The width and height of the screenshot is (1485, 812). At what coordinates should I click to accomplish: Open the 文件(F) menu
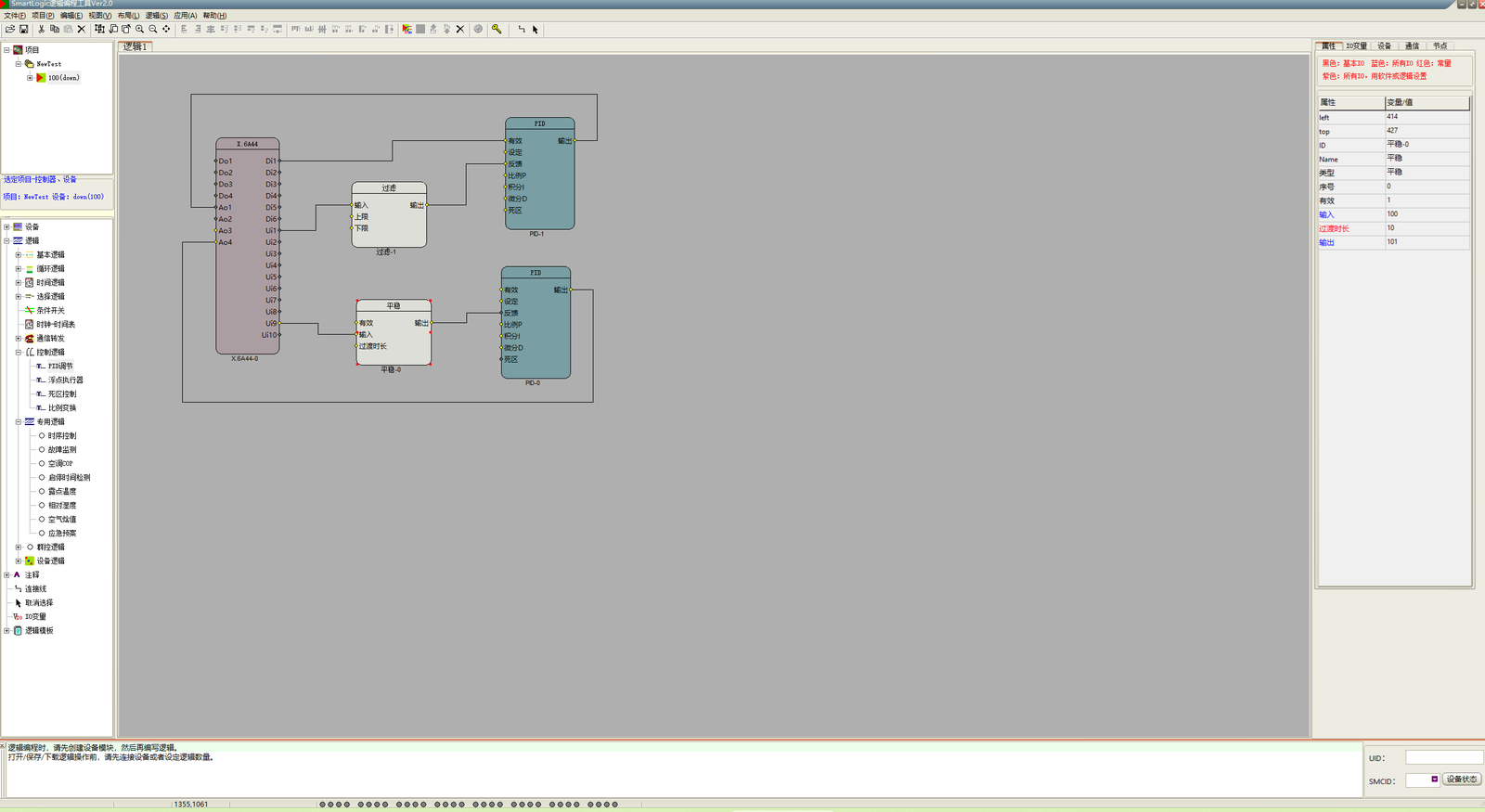point(15,15)
